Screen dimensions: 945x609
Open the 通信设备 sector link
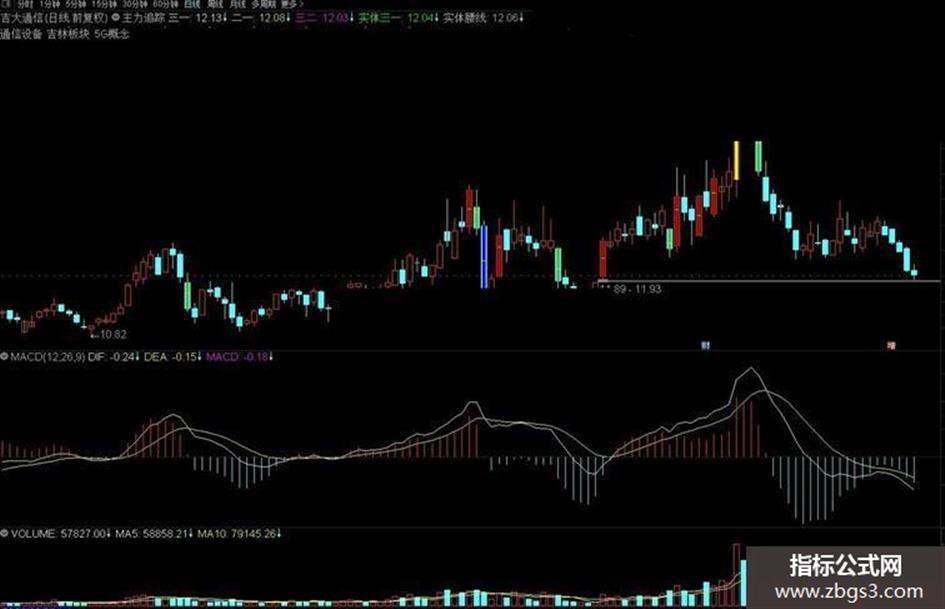pos(21,34)
